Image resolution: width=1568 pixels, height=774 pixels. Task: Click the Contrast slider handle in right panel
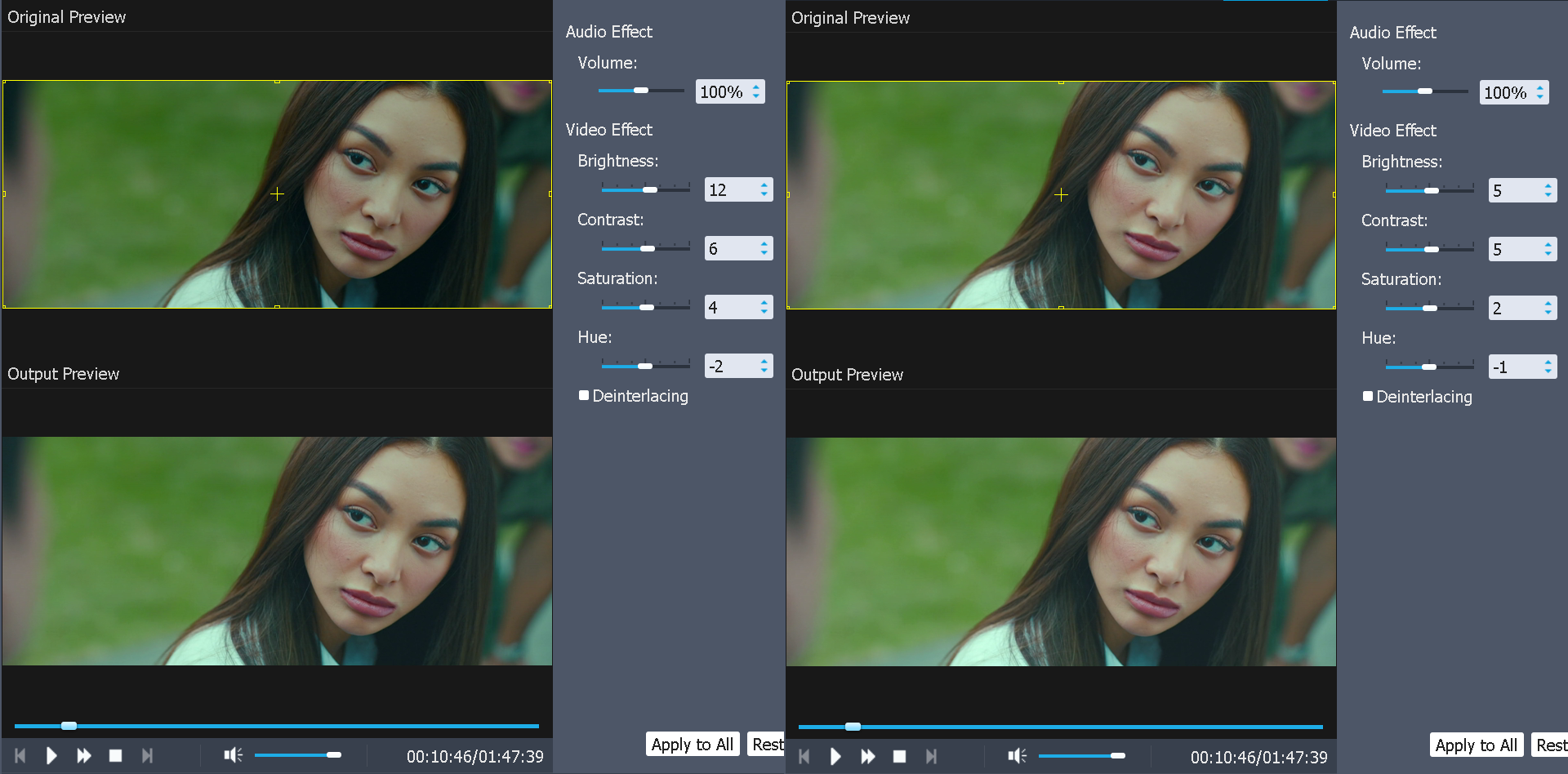[x=1431, y=248]
